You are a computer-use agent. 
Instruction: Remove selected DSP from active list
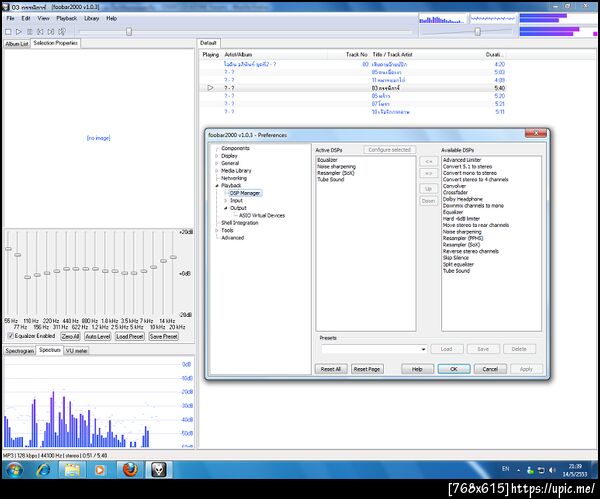click(429, 174)
